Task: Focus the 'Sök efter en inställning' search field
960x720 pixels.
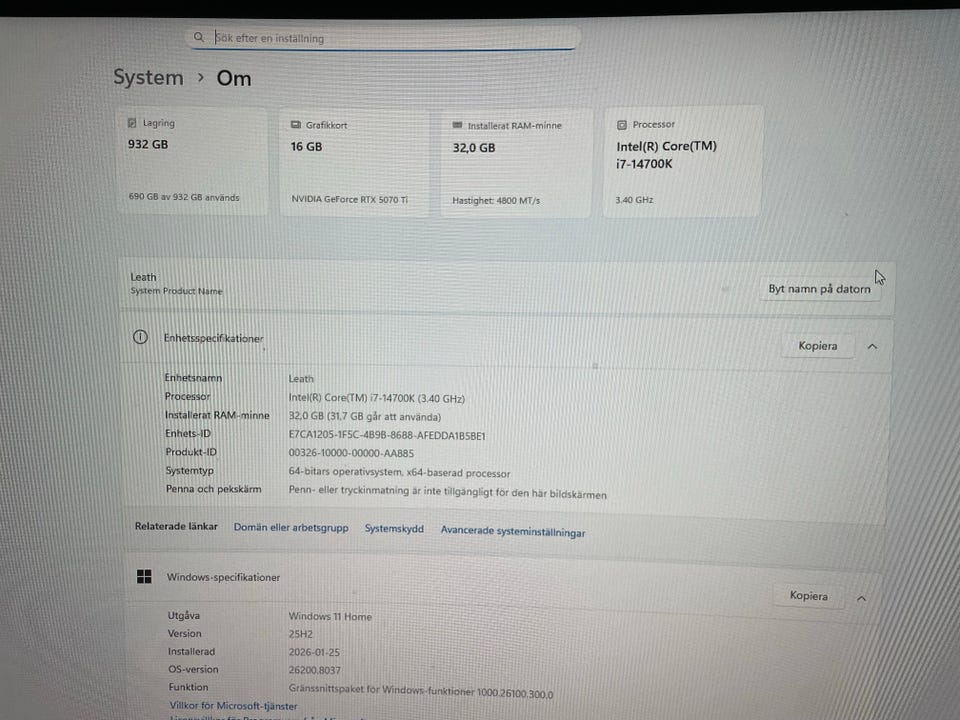Action: tap(383, 37)
